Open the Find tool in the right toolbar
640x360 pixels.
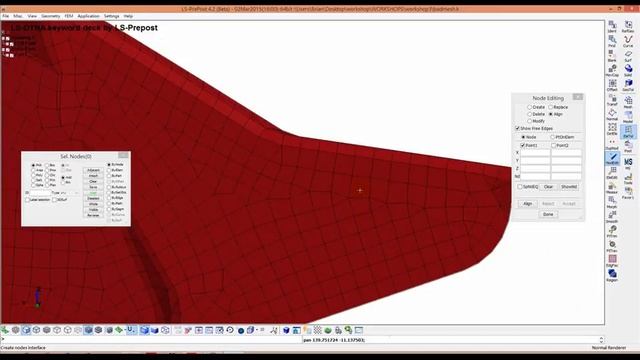coord(612,41)
